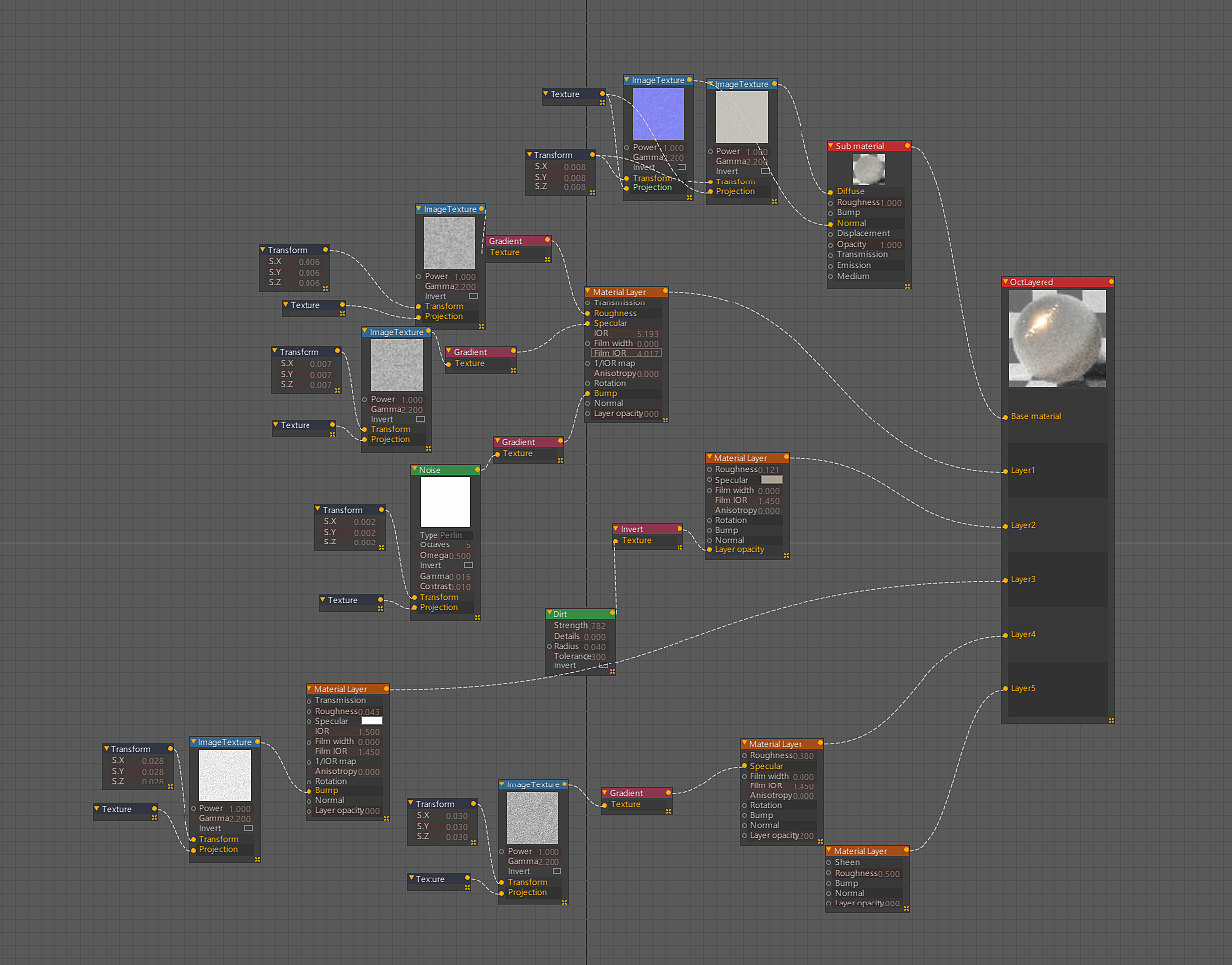This screenshot has height=965, width=1232.
Task: Click the Layer4 input pin on OctLayered
Action: (x=1005, y=634)
